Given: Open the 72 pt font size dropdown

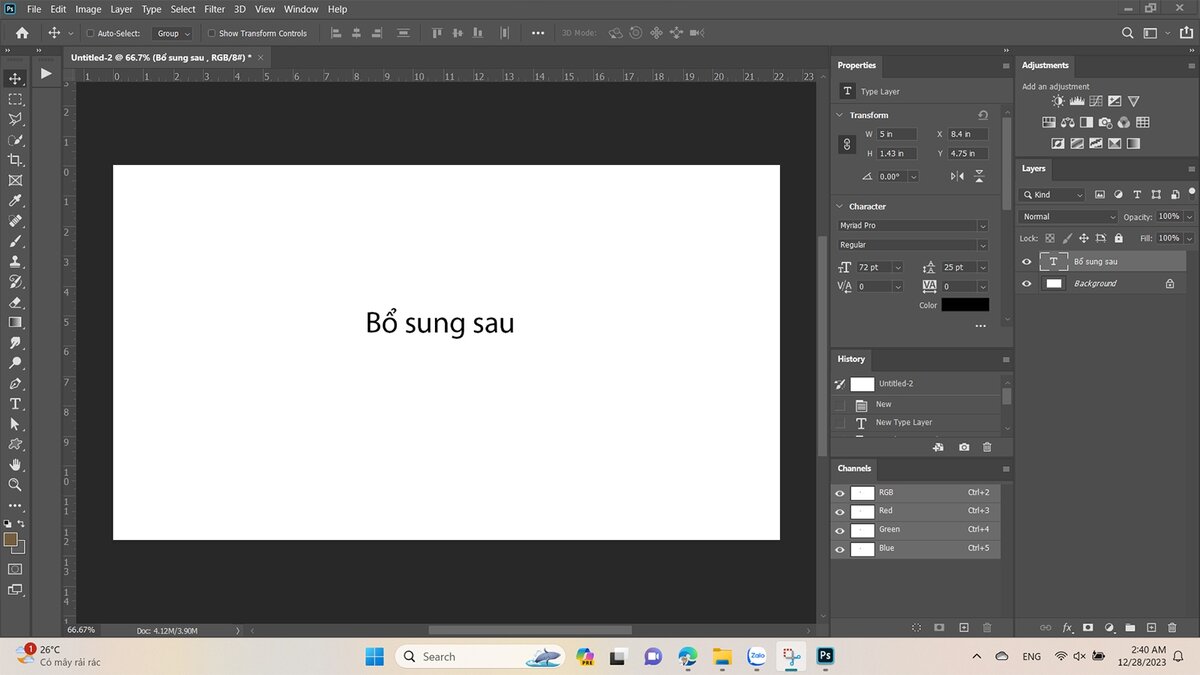Looking at the screenshot, I should (898, 267).
